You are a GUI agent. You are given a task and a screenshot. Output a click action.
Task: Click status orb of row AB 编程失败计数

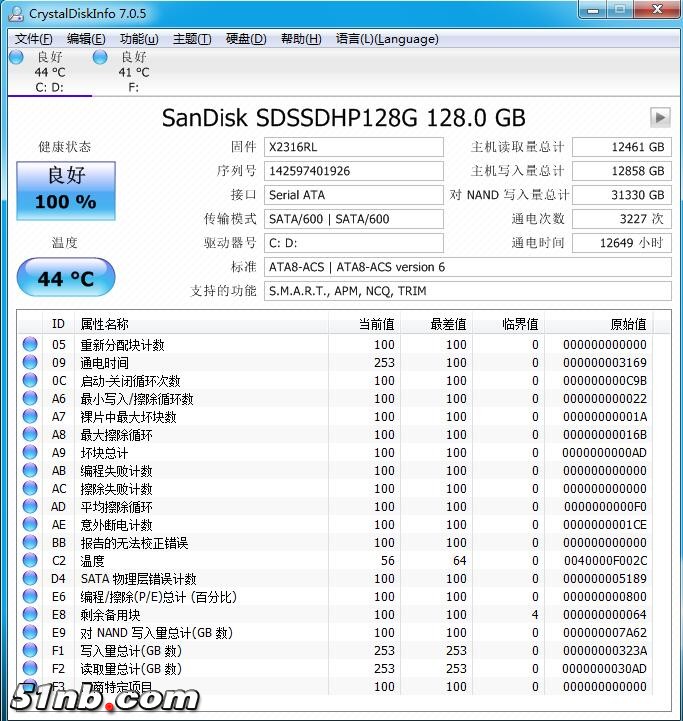coord(30,470)
